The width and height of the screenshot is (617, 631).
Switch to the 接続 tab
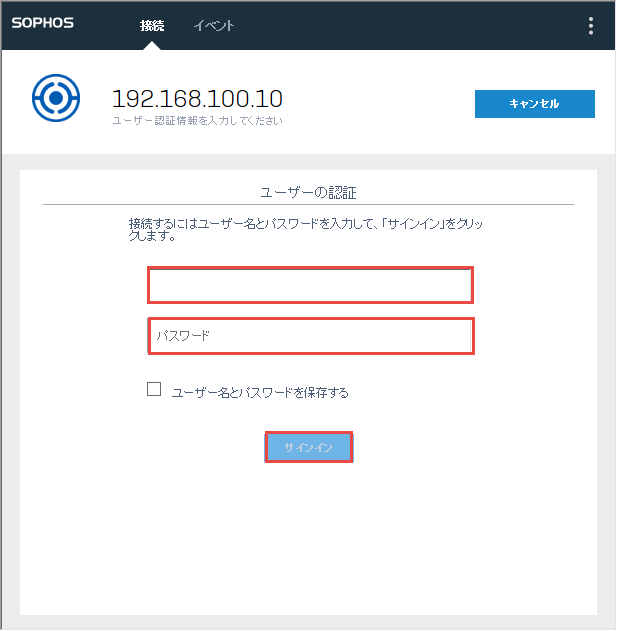152,26
